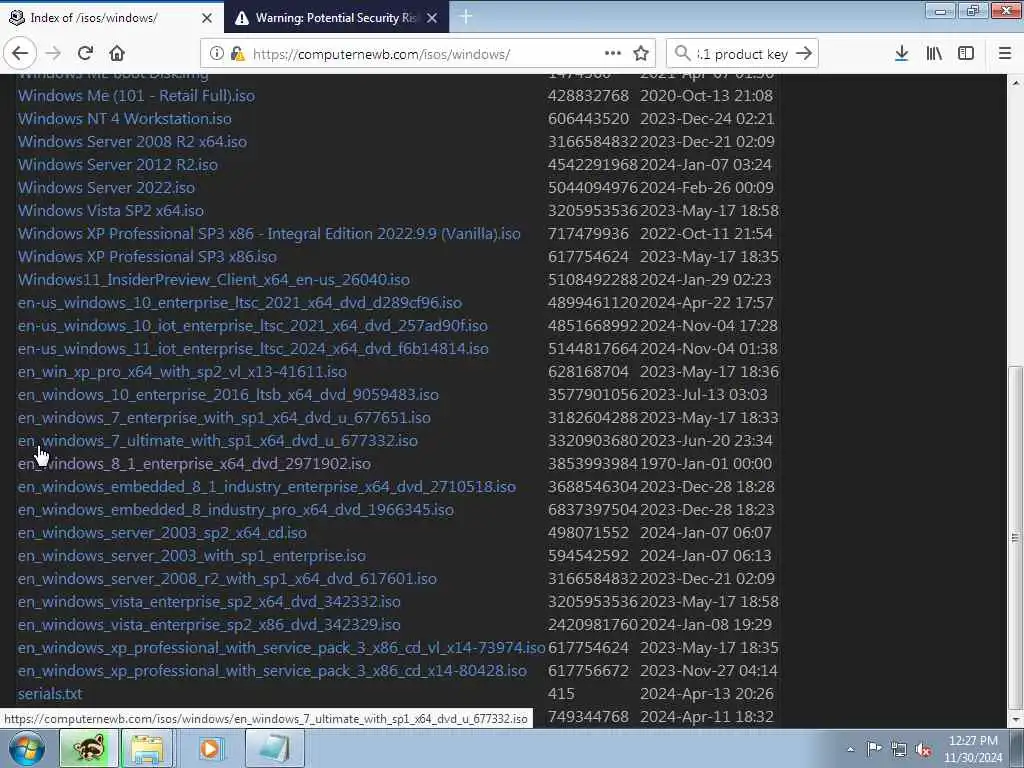Open en_windows_vista_enterprise_sp2_x64 link
Image resolution: width=1024 pixels, height=768 pixels.
pos(209,601)
